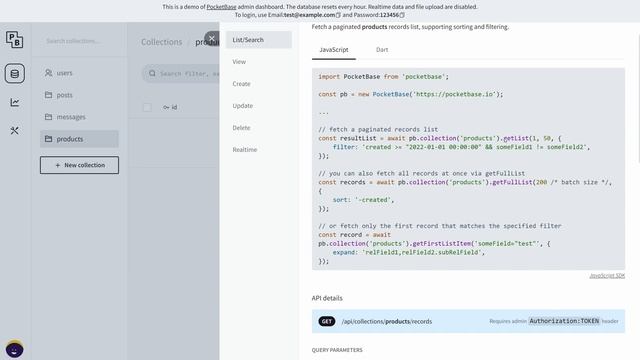The width and height of the screenshot is (640, 360).
Task: Open the Collections breadcrumb
Action: (162, 42)
